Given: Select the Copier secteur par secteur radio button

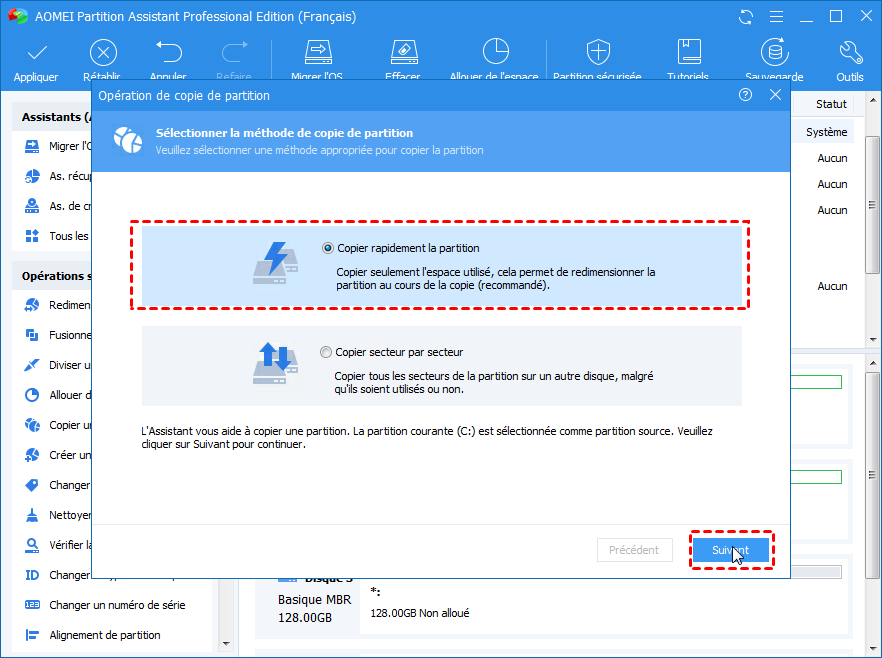Looking at the screenshot, I should pyautogui.click(x=326, y=352).
